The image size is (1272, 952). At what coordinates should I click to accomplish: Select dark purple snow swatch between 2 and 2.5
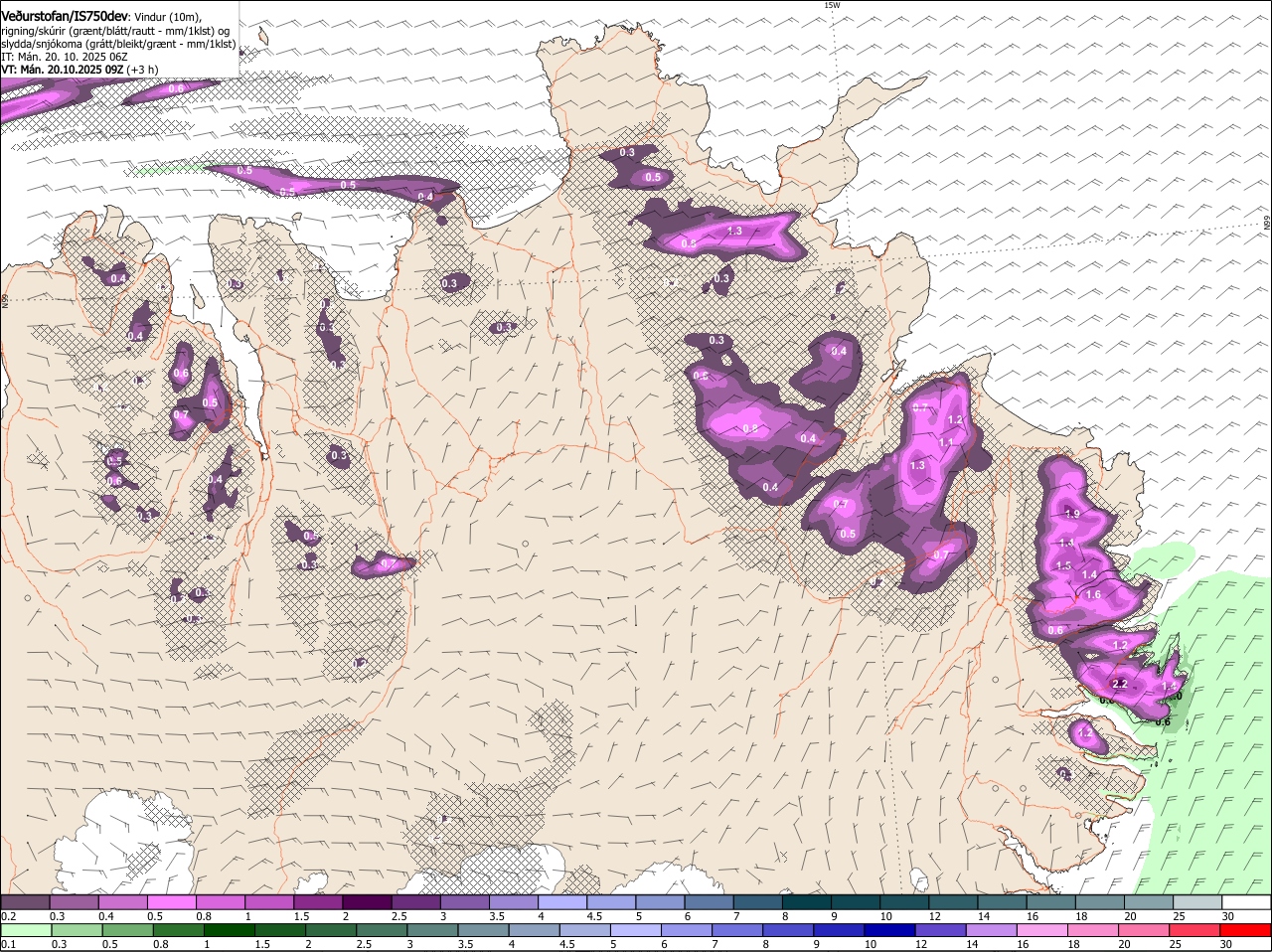point(367,902)
